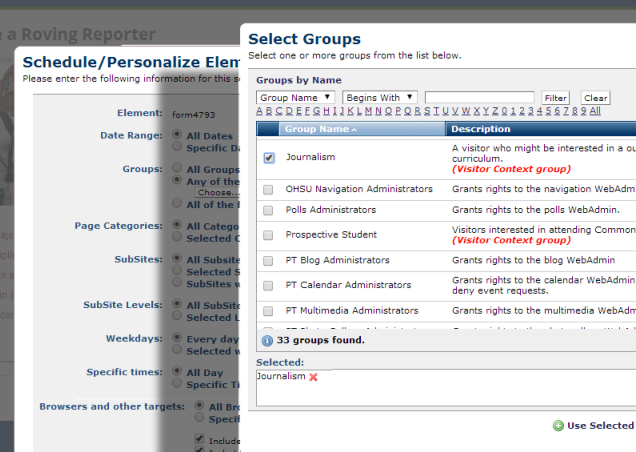Select Any of the groups radio button
The image size is (636, 452).
click(x=177, y=179)
